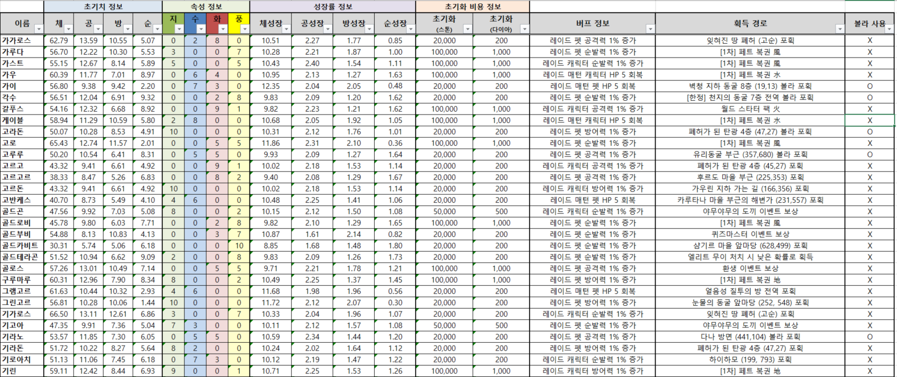The image size is (897, 377).
Task: Open the blue 수 attribute filter dropdown
Action: pos(201,29)
